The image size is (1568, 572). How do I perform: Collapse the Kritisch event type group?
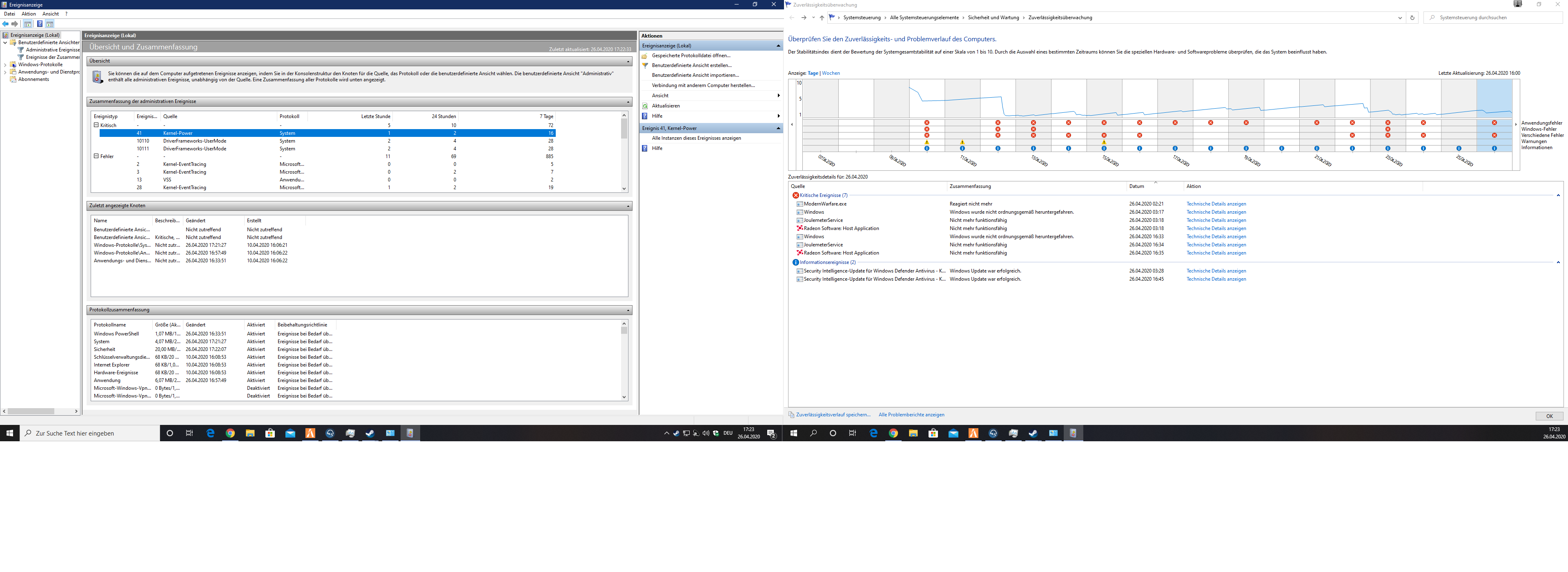(96, 125)
